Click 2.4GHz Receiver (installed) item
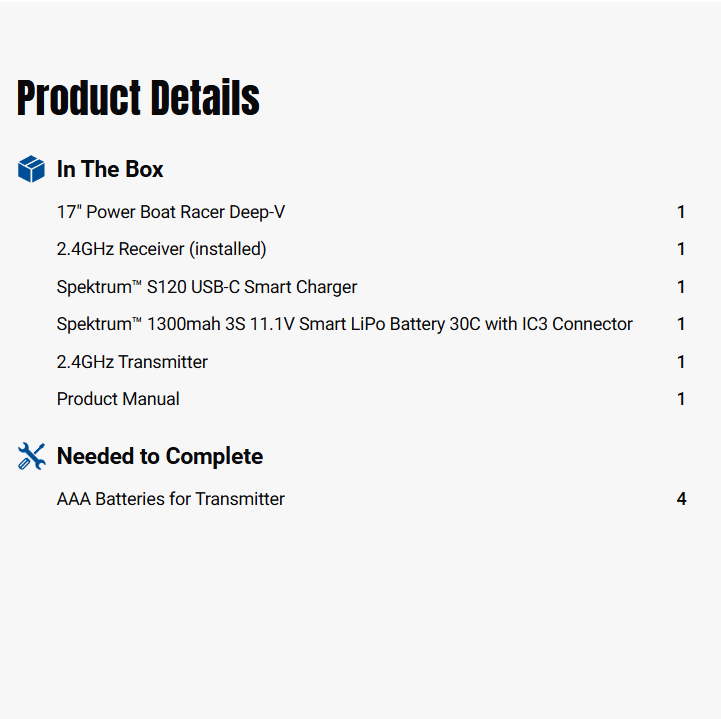721x719 pixels. coord(162,249)
